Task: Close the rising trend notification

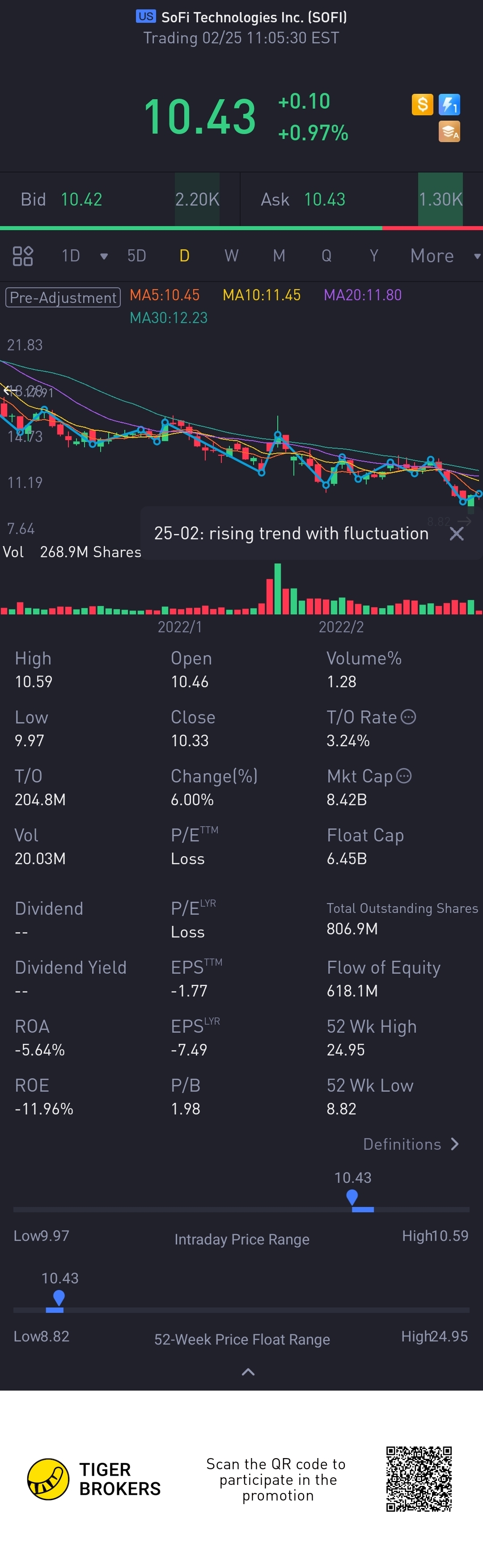Action: pyautogui.click(x=456, y=534)
